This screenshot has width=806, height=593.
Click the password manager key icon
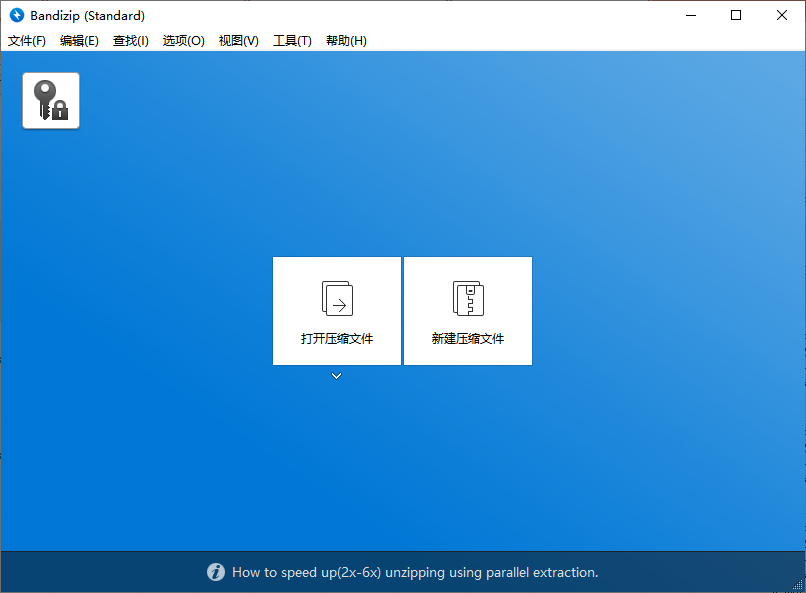point(50,100)
